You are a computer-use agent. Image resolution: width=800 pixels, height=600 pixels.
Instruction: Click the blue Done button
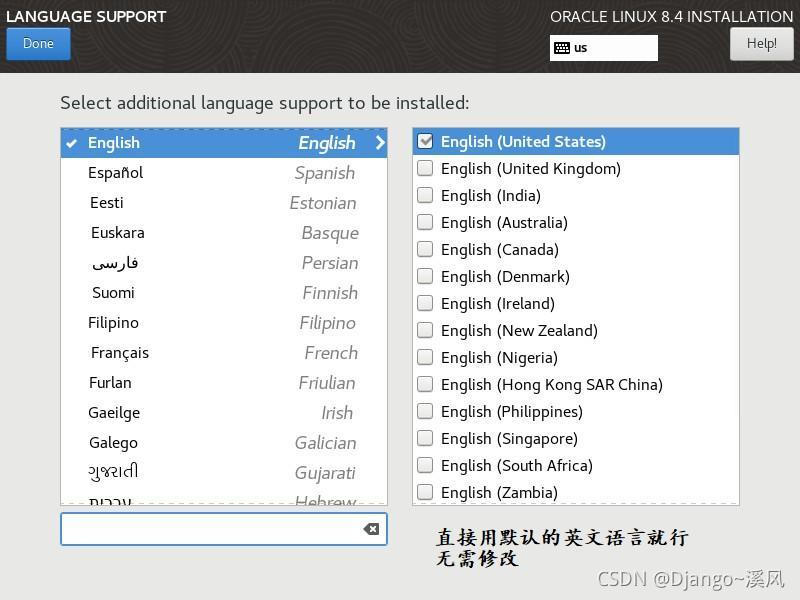click(38, 44)
